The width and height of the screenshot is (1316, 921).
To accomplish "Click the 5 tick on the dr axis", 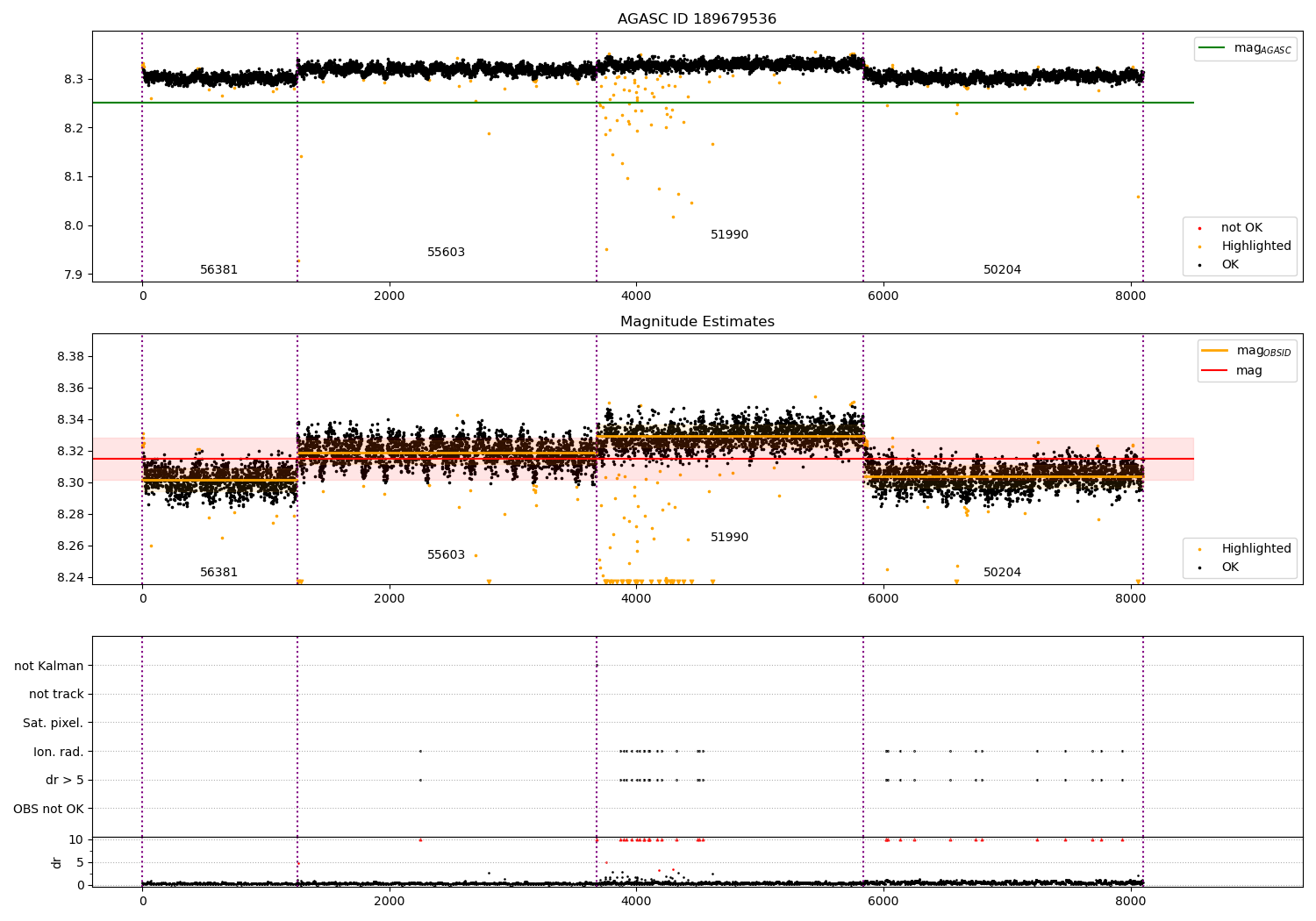I will coord(80,862).
